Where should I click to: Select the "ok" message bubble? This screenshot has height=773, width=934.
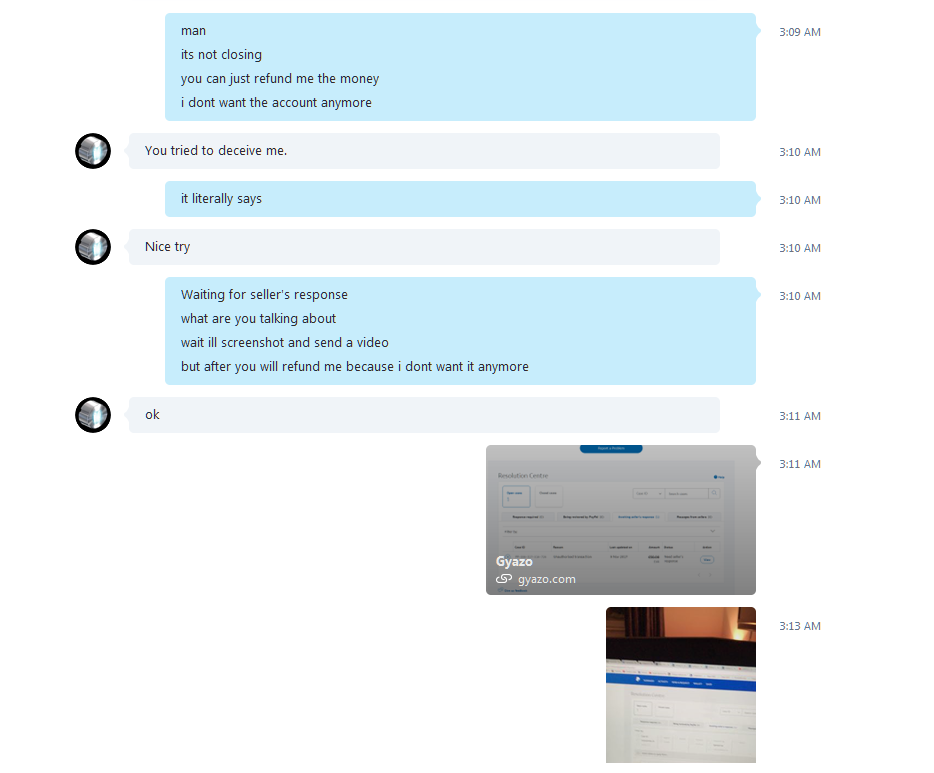point(424,415)
